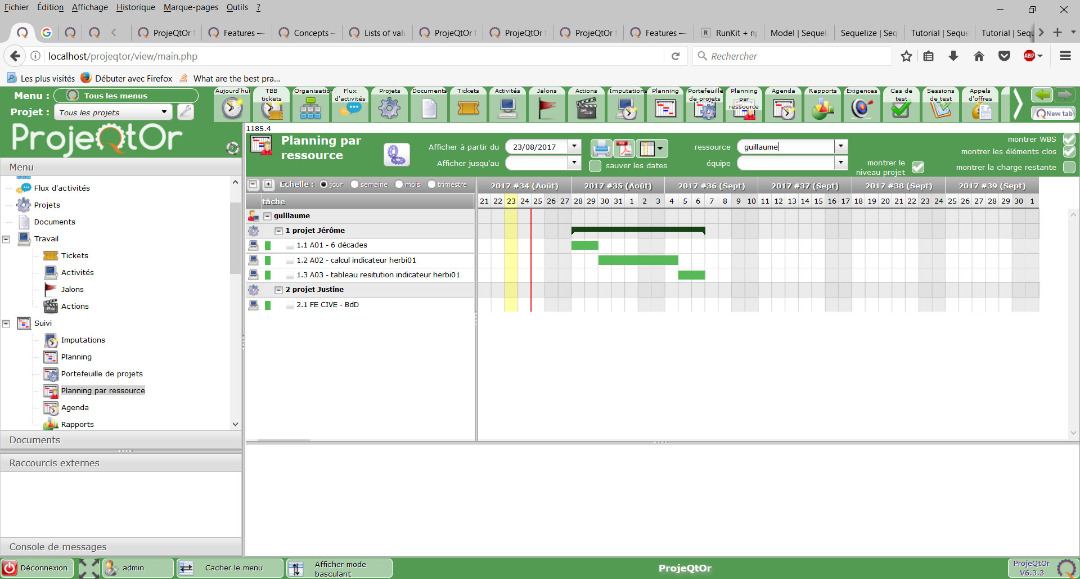
Task: Collapse the '1 projet Jérôme' group
Action: tap(279, 230)
